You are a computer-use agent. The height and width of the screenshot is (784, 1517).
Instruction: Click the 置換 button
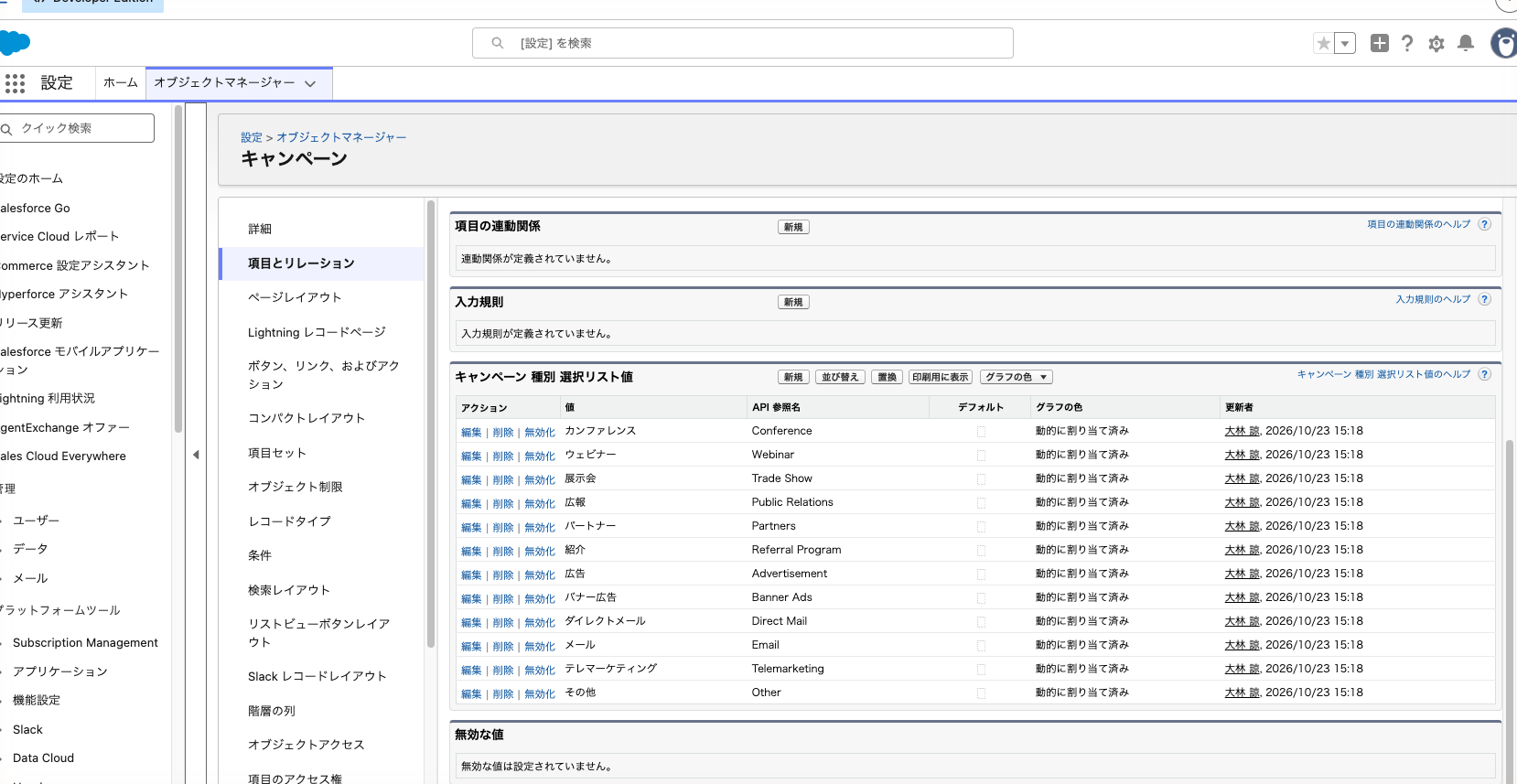887,377
